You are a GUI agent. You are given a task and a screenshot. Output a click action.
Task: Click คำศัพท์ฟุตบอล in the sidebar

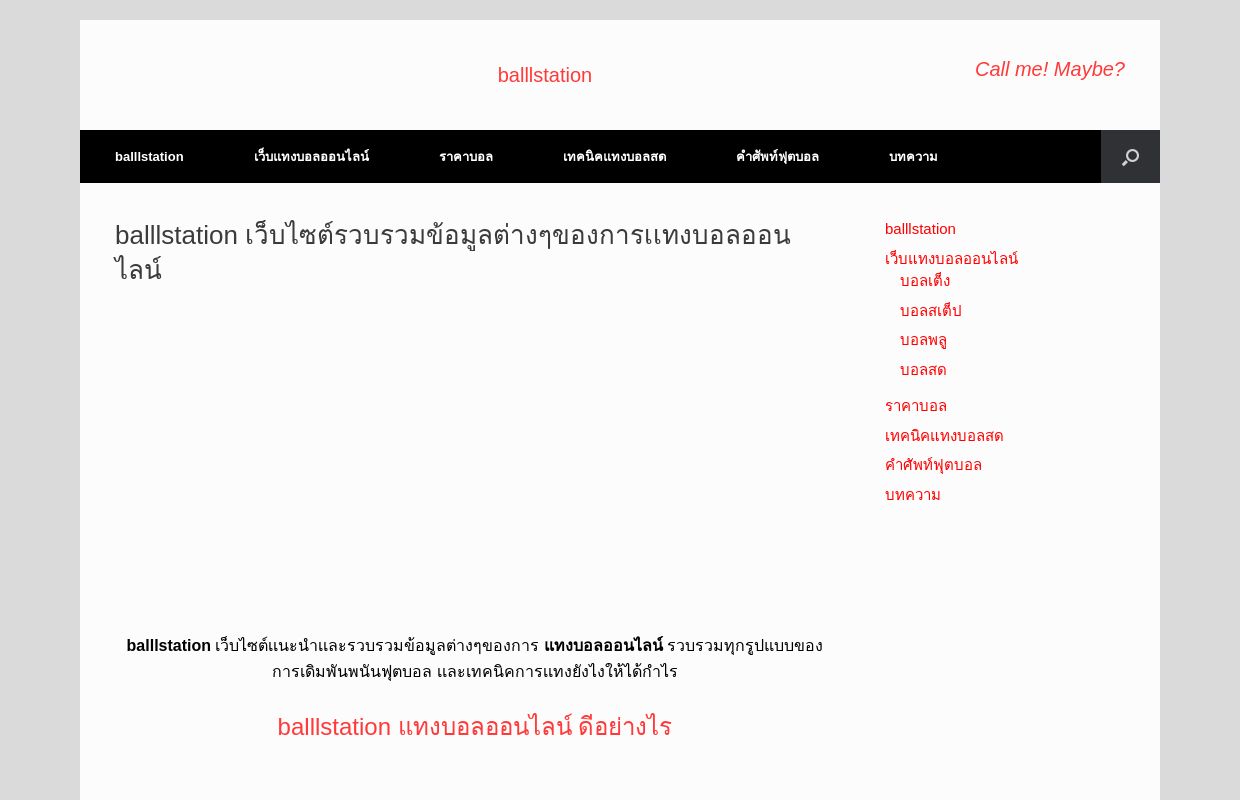[933, 465]
